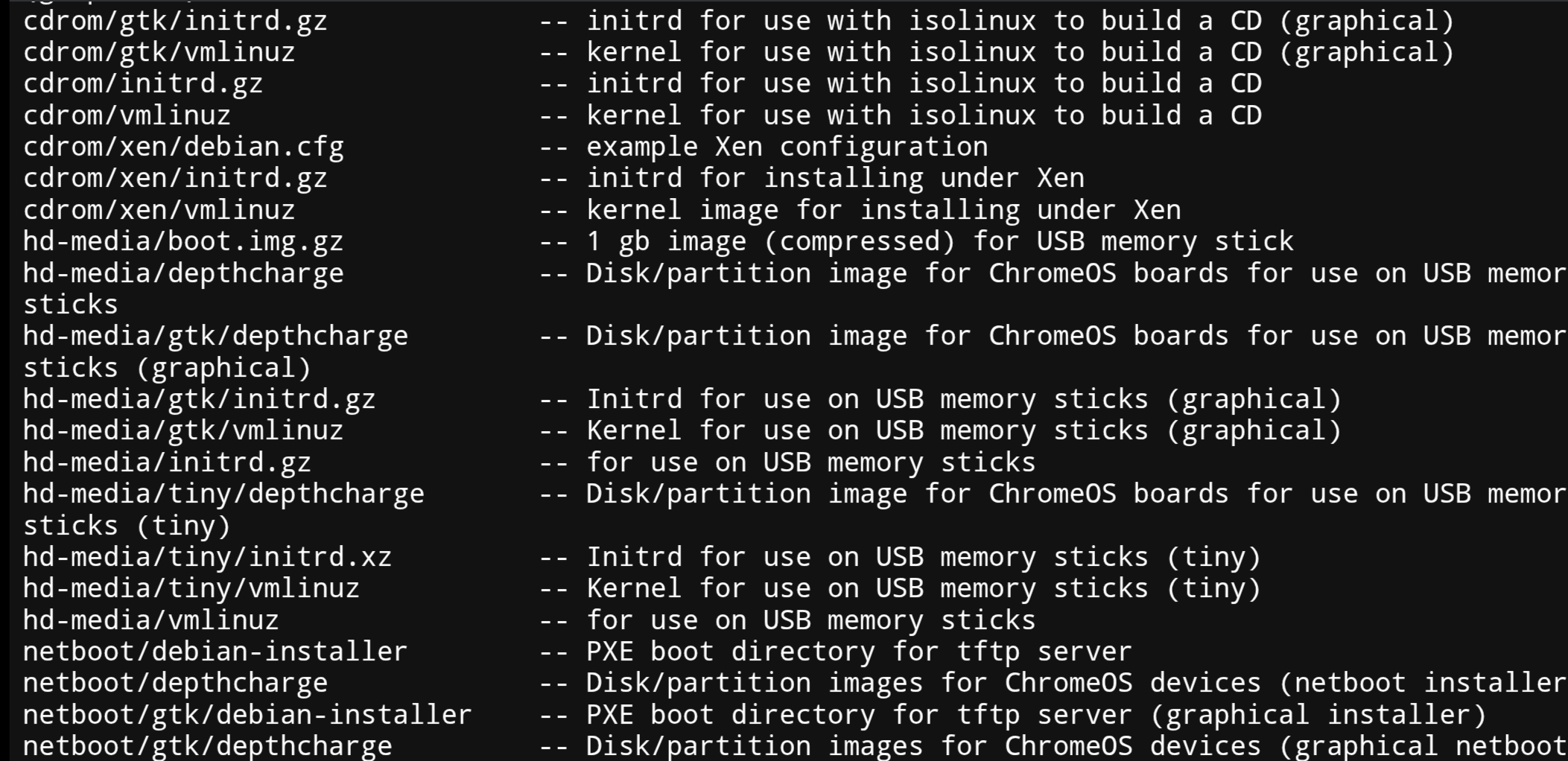Click the hd-media/depthcharge entry

coord(183,273)
